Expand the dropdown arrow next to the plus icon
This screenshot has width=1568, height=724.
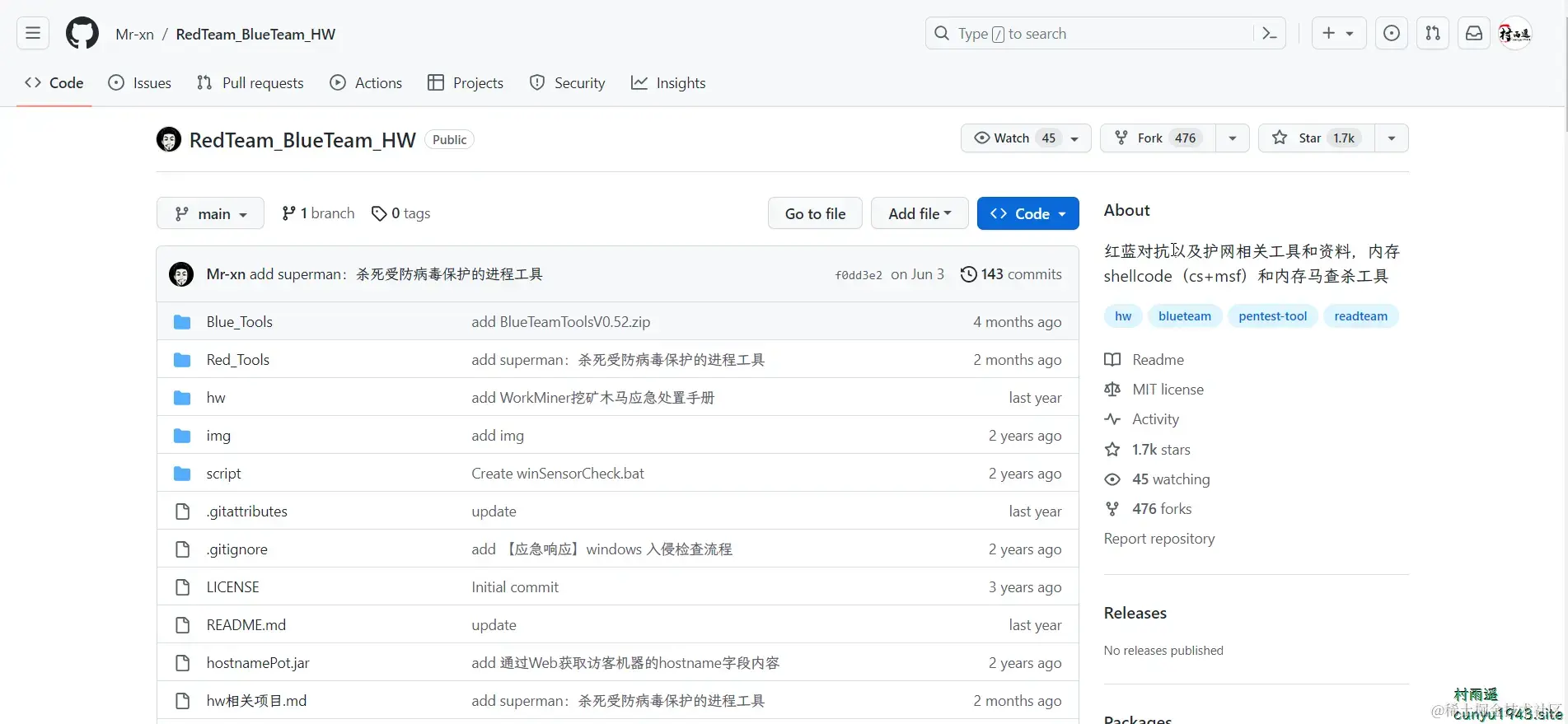click(1350, 34)
